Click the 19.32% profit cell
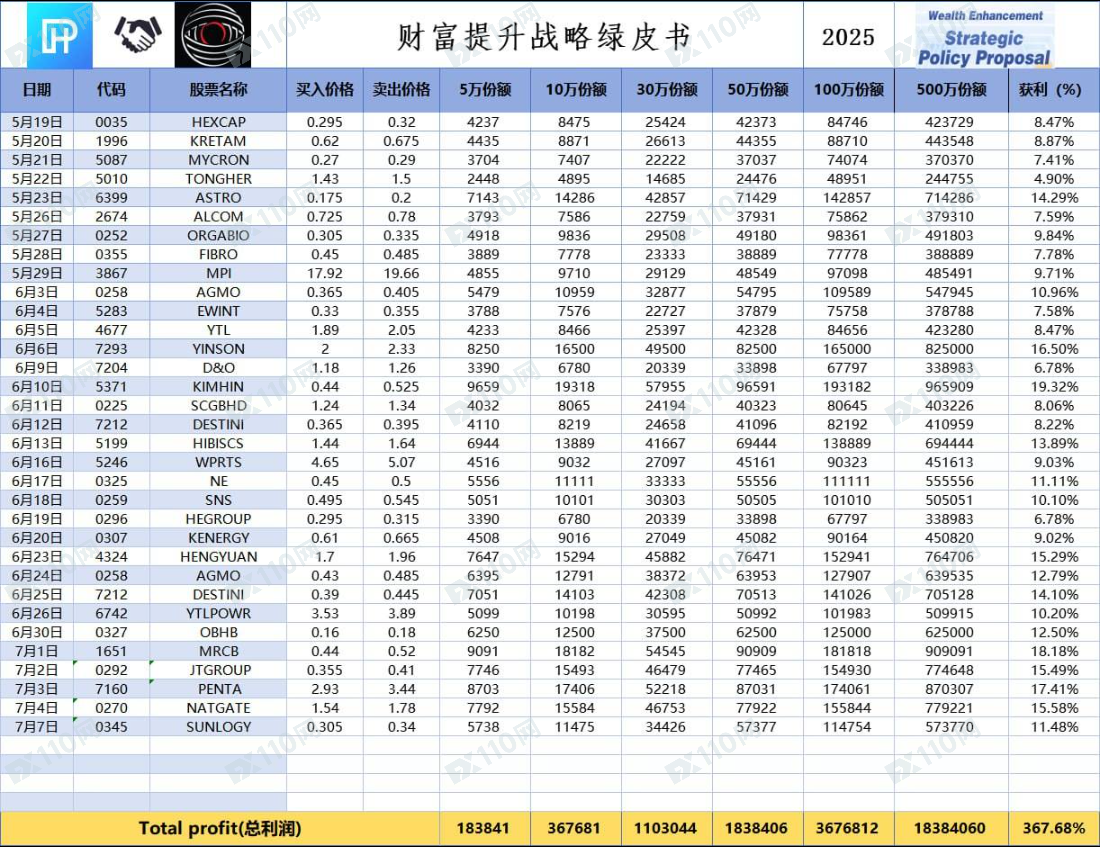The image size is (1100, 847). [x=1053, y=387]
